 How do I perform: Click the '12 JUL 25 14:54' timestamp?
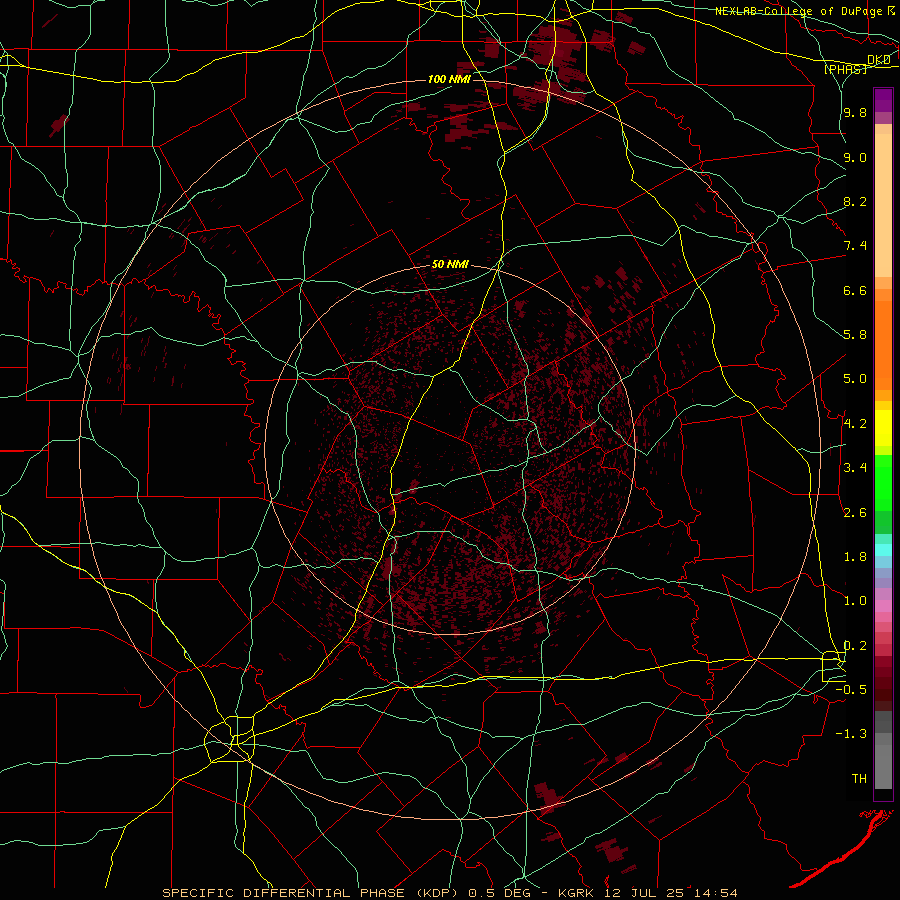671,893
